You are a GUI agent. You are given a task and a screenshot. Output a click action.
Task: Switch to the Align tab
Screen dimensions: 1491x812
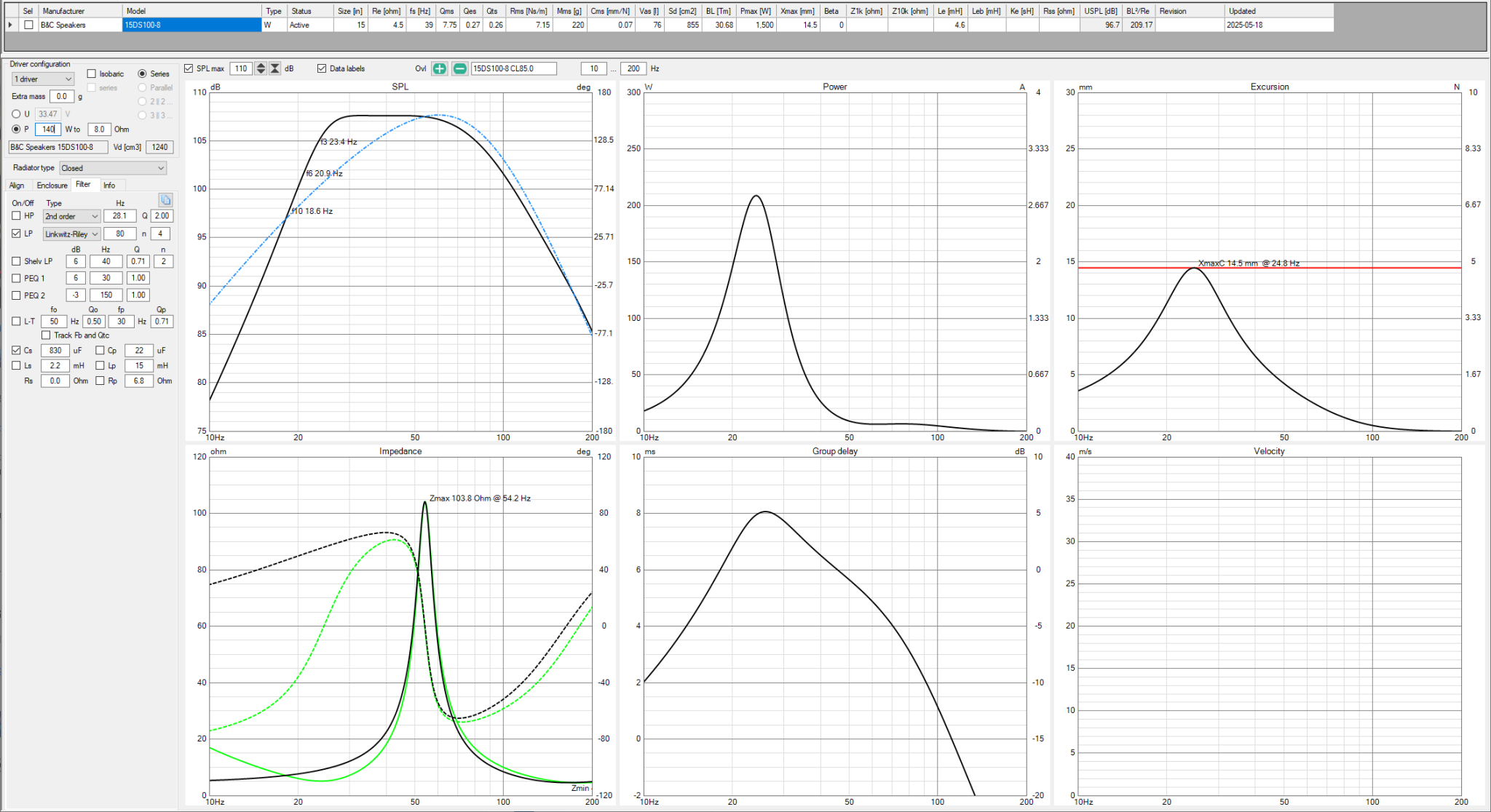tap(17, 186)
